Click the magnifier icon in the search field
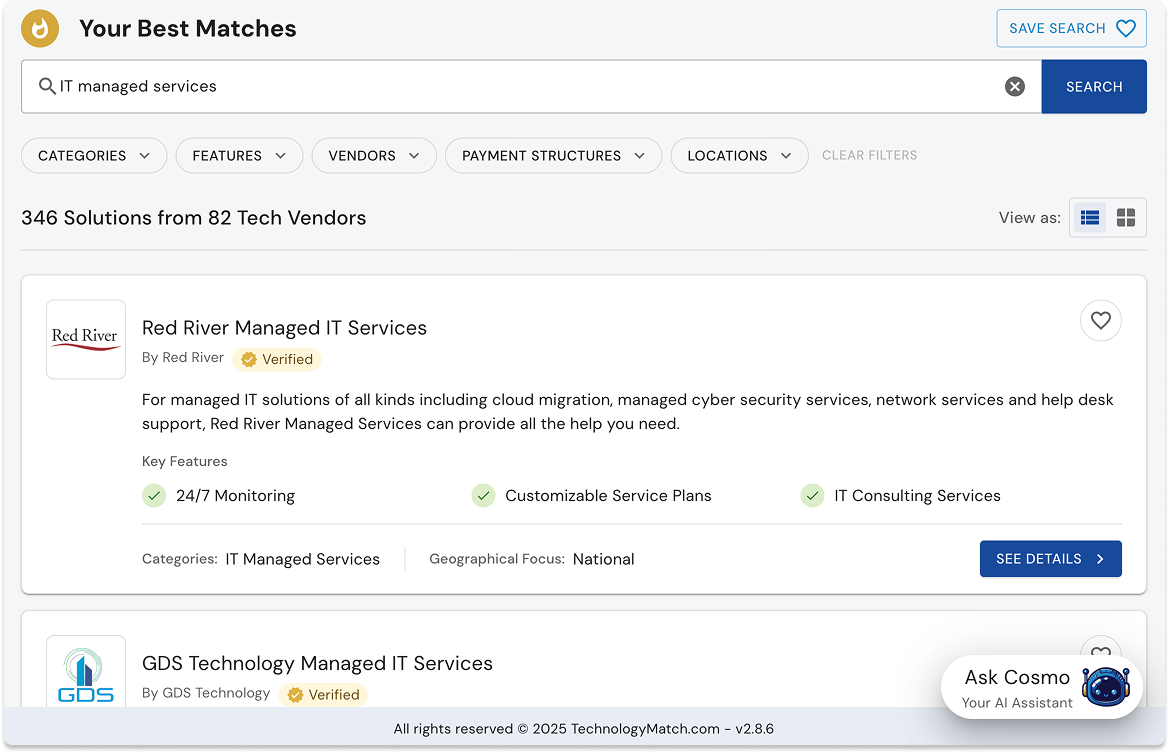Screen dimensions: 1169x753 tap(47, 86)
